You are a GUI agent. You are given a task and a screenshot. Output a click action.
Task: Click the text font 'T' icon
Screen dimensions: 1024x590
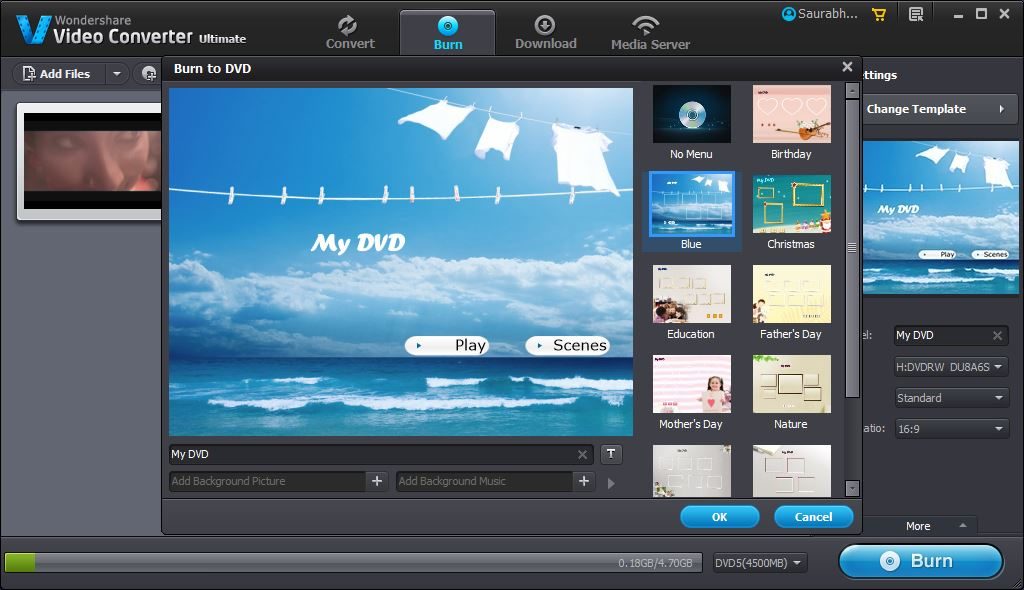611,454
